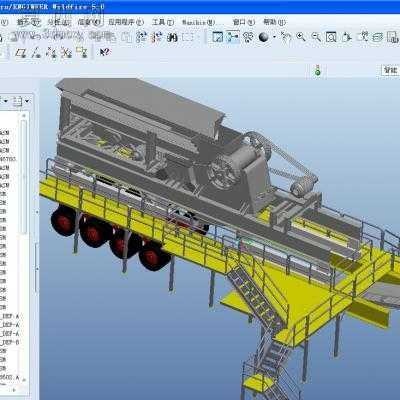Open the 应用程序(P) menu

(126, 22)
